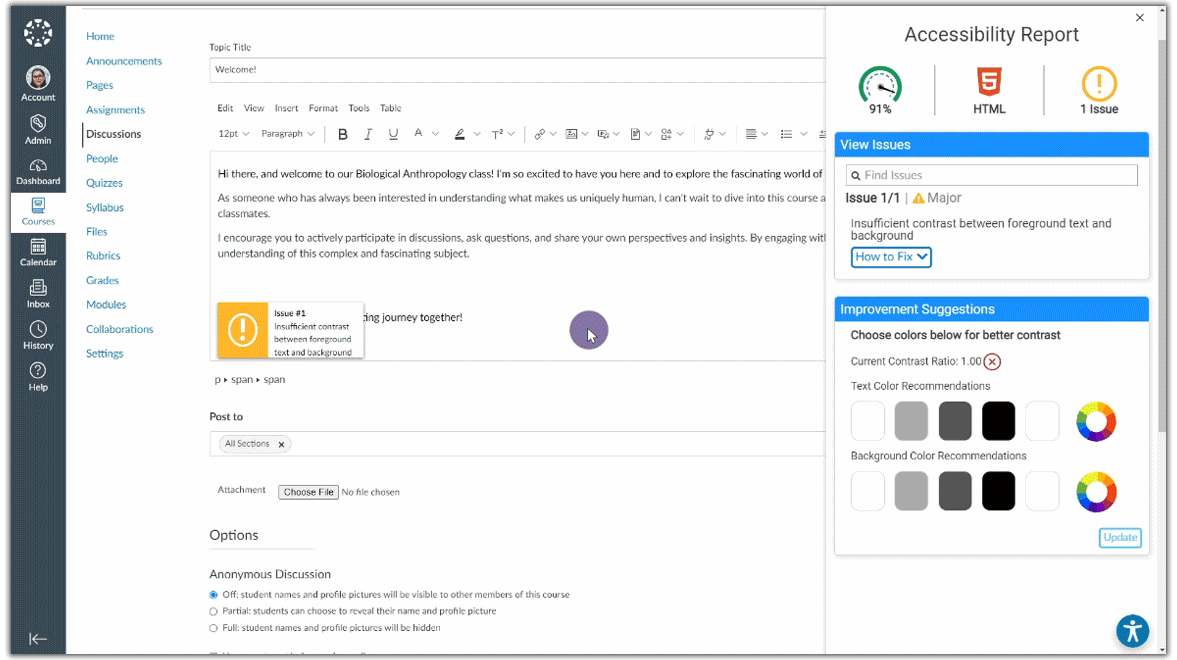Open the 12pt font size dropdown
This screenshot has width=1177, height=660.
234,134
